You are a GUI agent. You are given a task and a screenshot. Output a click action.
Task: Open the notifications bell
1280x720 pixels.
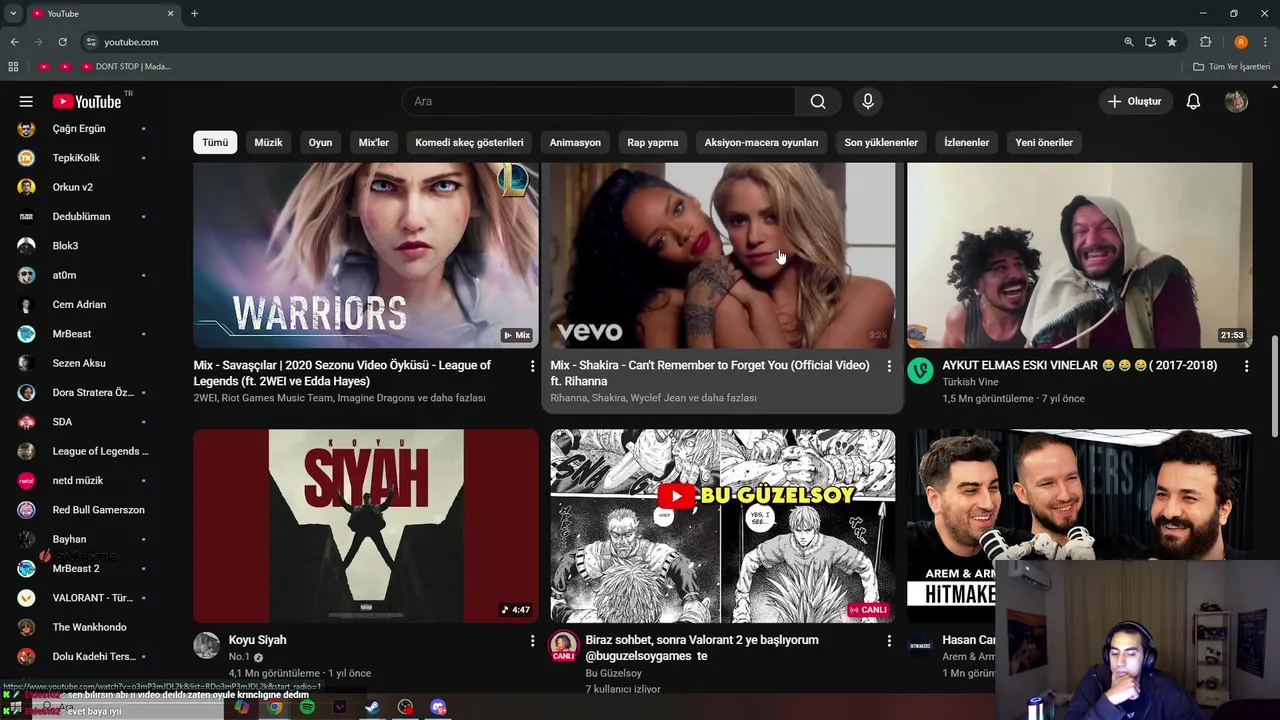(1193, 101)
